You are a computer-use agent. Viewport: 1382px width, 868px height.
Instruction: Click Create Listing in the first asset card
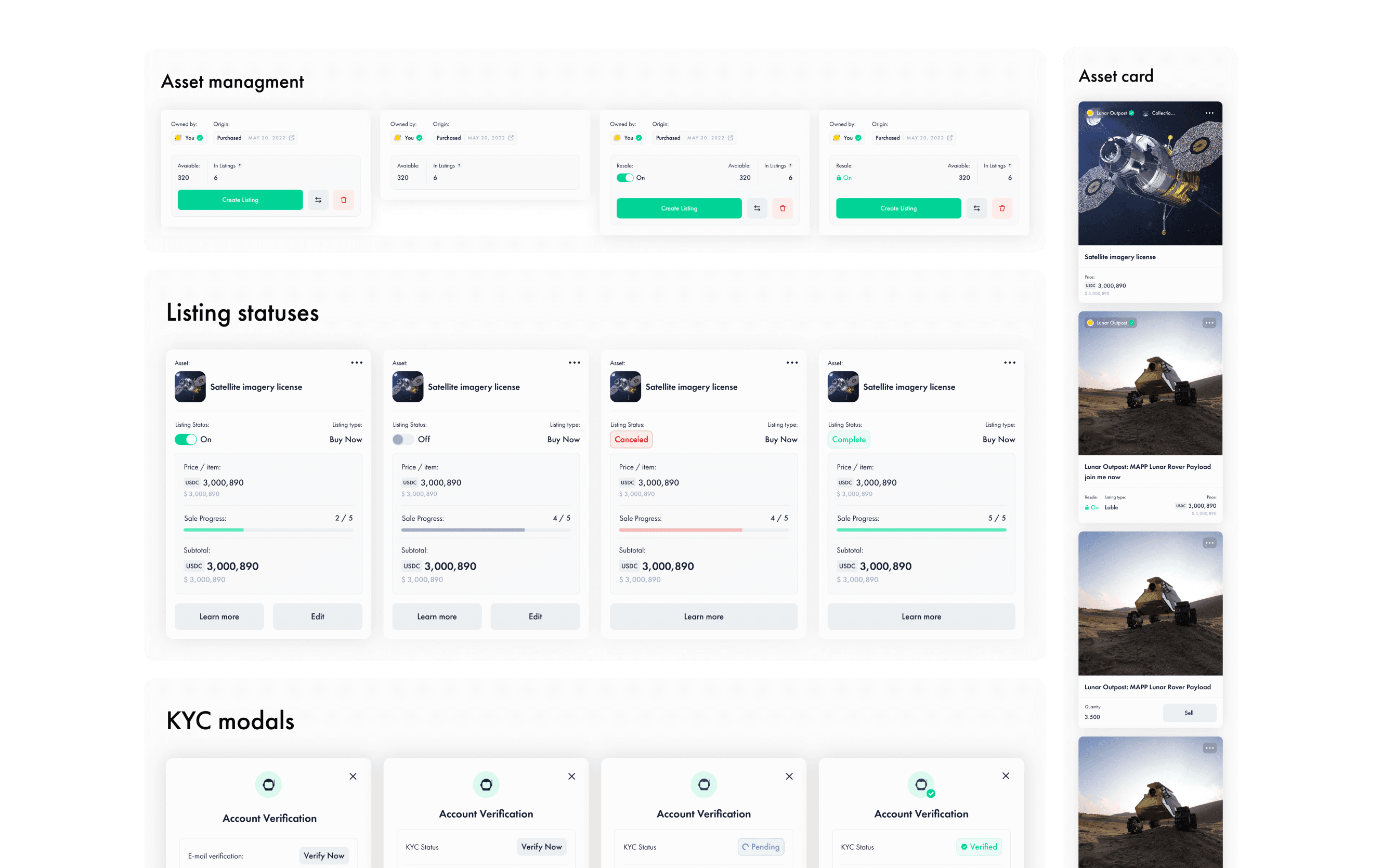240,200
